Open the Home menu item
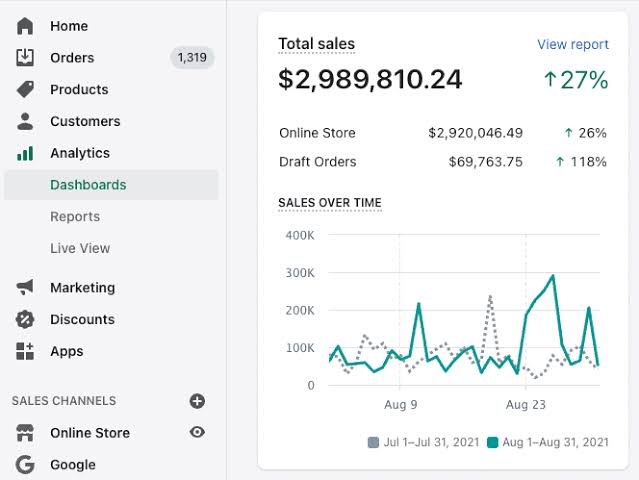 click(x=69, y=26)
